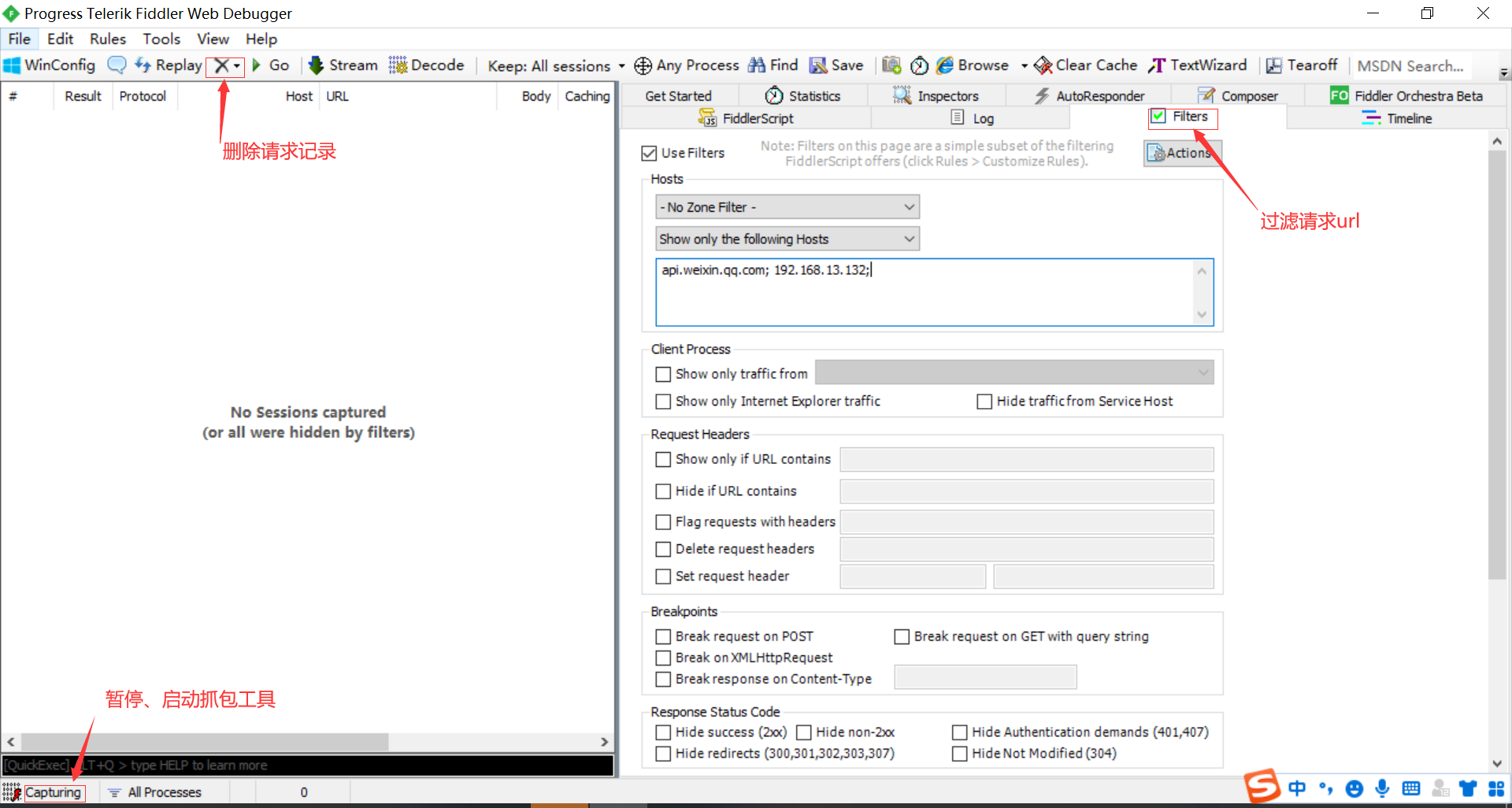Open the Find sessions dialog
The height and width of the screenshot is (808, 1512).
click(773, 65)
